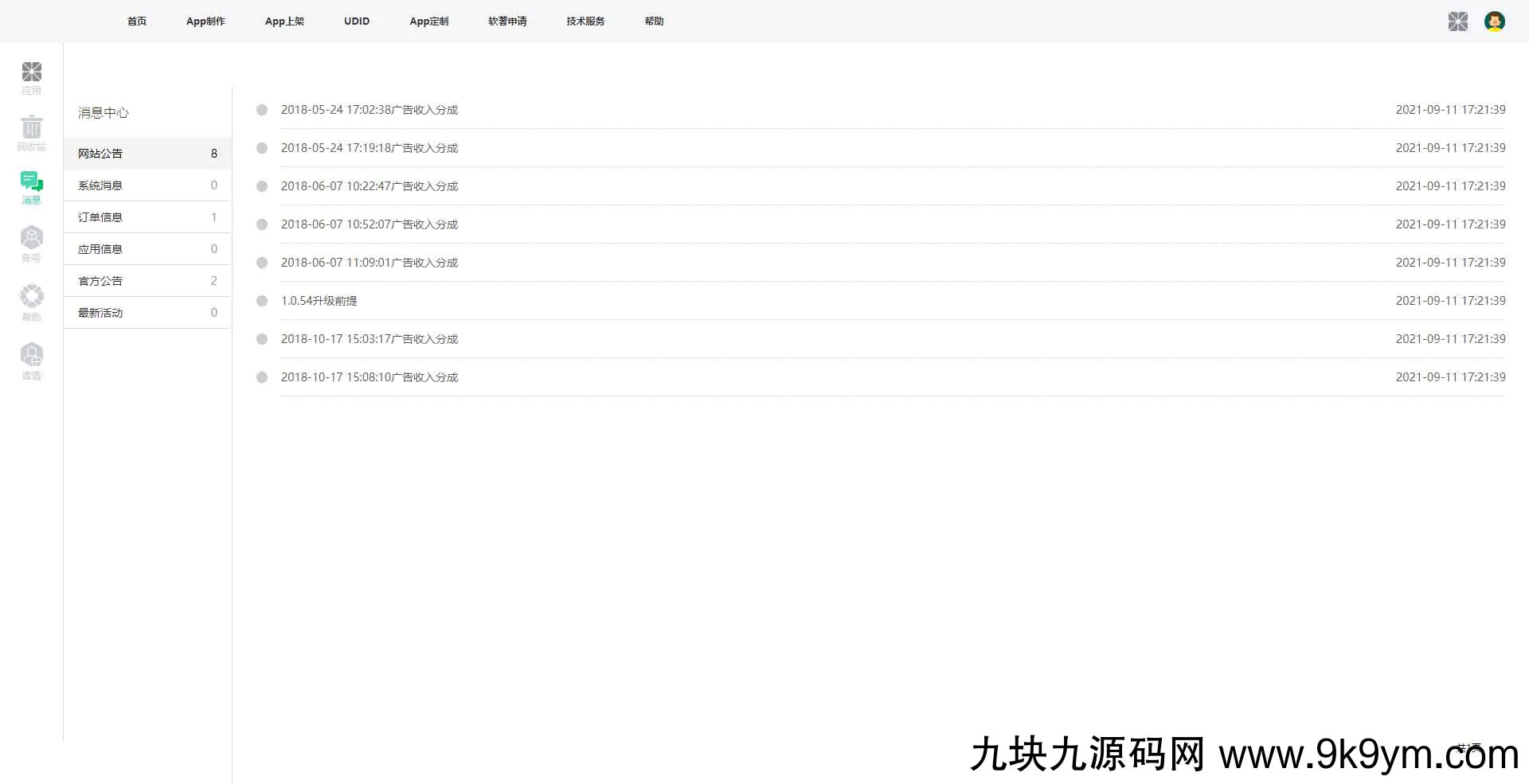1529x784 pixels.
Task: Open the 最新活动 category
Action: [100, 313]
